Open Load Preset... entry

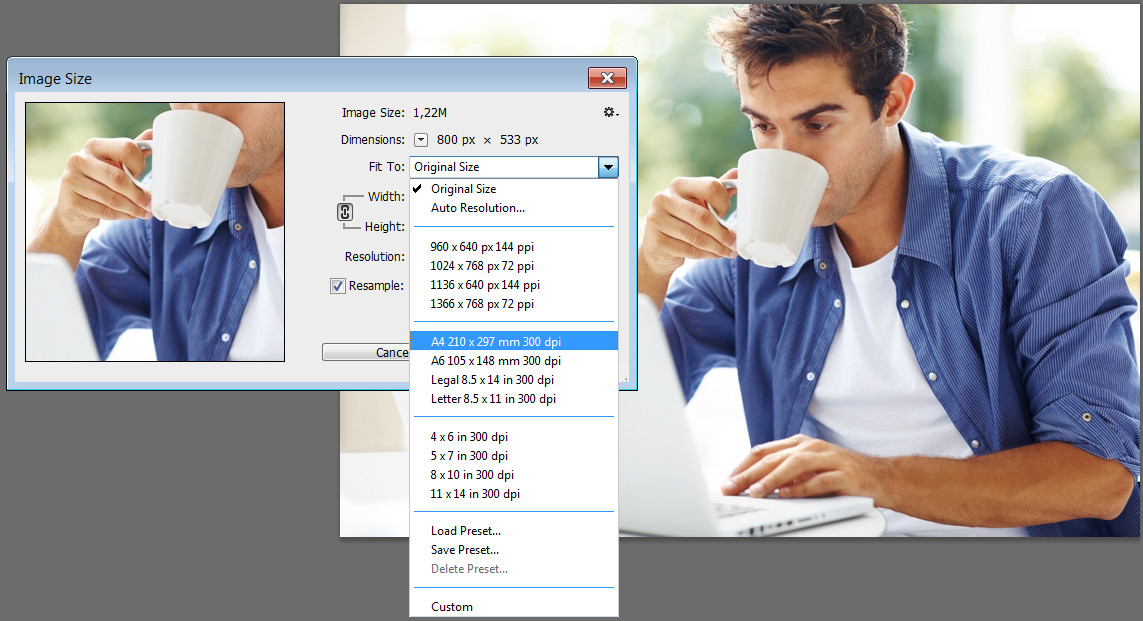pyautogui.click(x=514, y=531)
